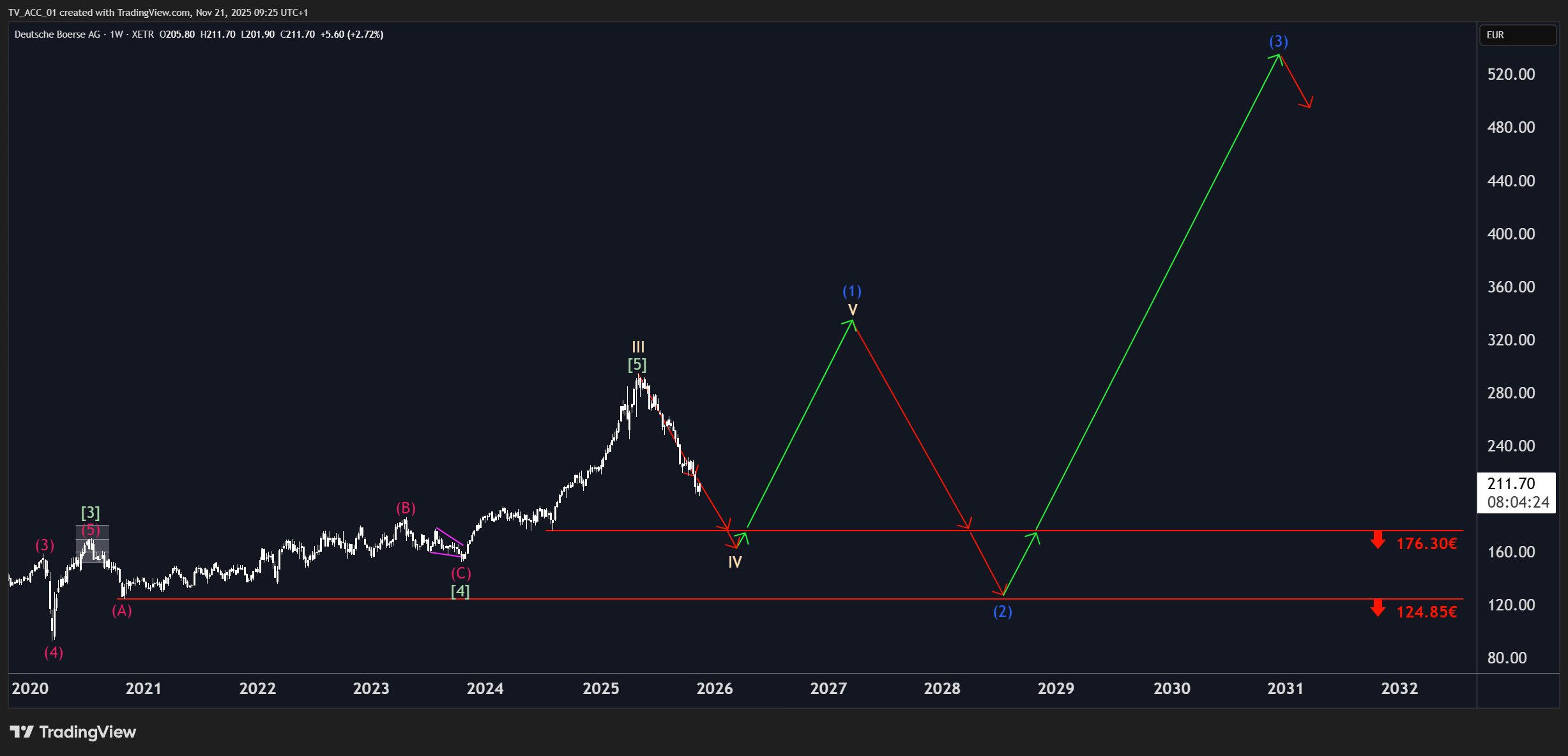Click the blue (1) wave label
The image size is (1568, 756).
pos(852,291)
